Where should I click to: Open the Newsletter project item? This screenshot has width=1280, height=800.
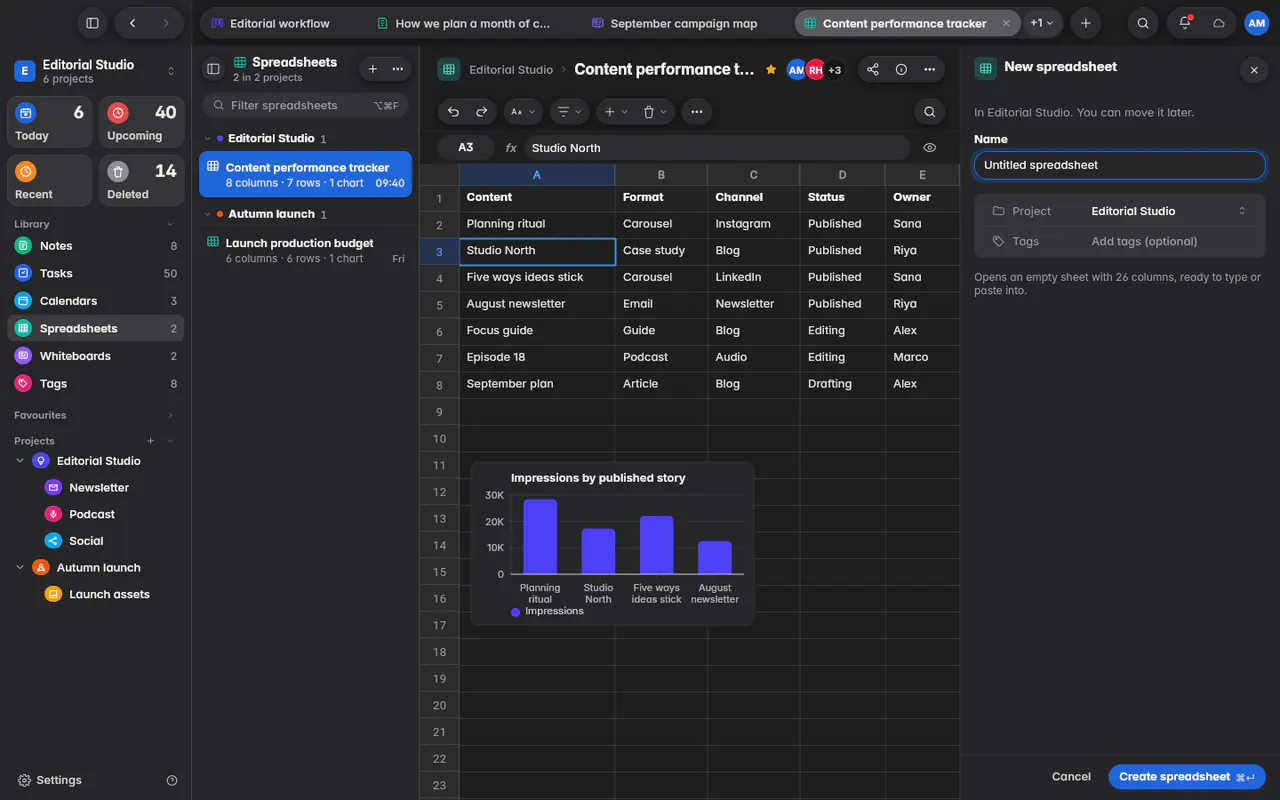tap(98, 488)
